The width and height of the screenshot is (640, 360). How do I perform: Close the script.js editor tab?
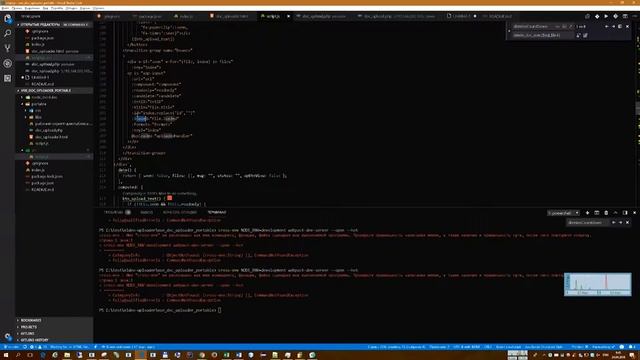pyautogui.click(x=288, y=16)
